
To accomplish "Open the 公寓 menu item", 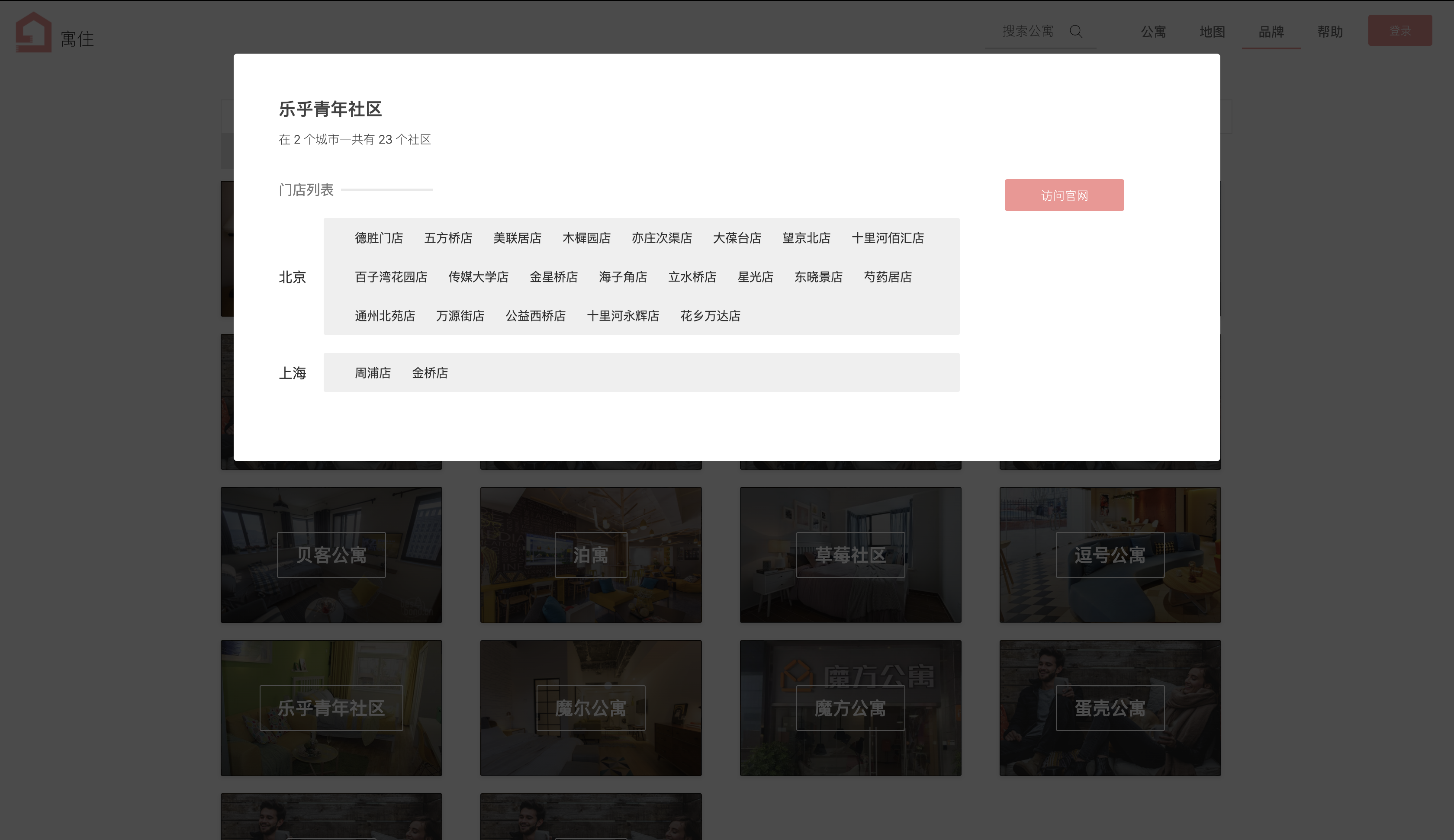I will coord(1153,32).
